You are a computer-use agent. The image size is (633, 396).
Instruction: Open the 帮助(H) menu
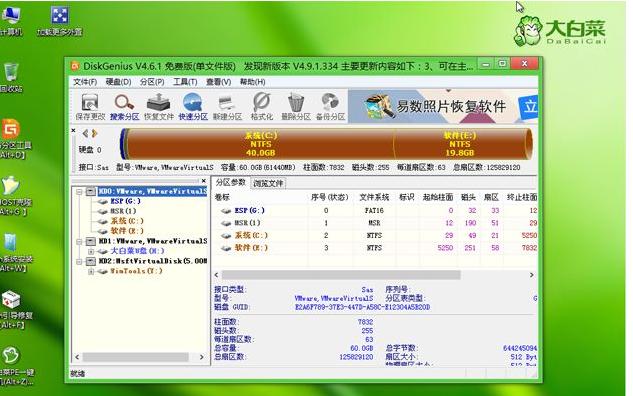point(252,82)
